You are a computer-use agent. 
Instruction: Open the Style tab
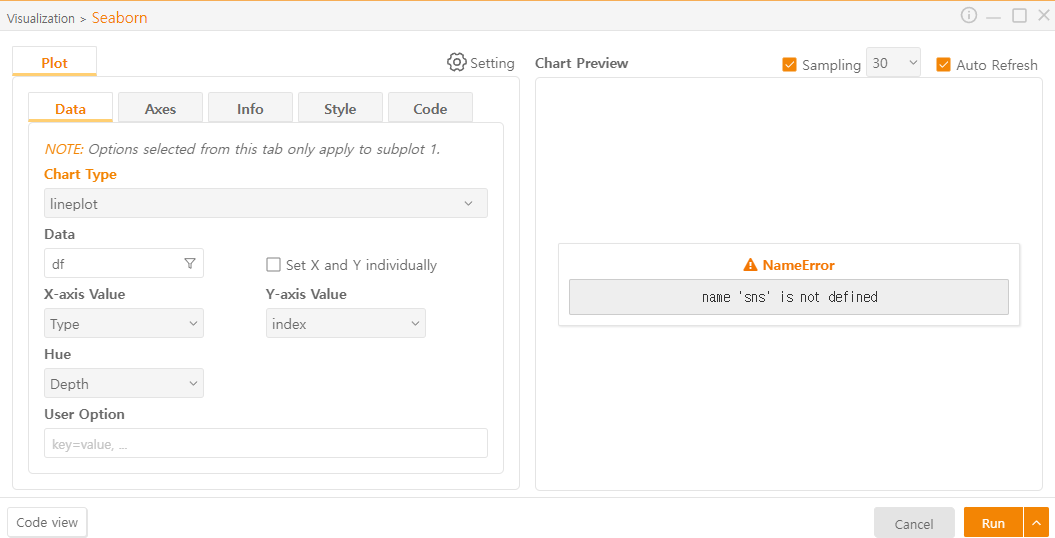340,109
